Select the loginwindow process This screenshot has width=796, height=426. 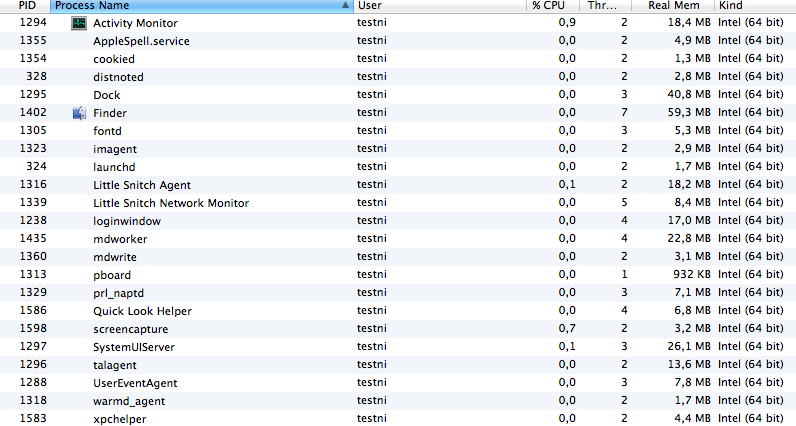coord(127,221)
